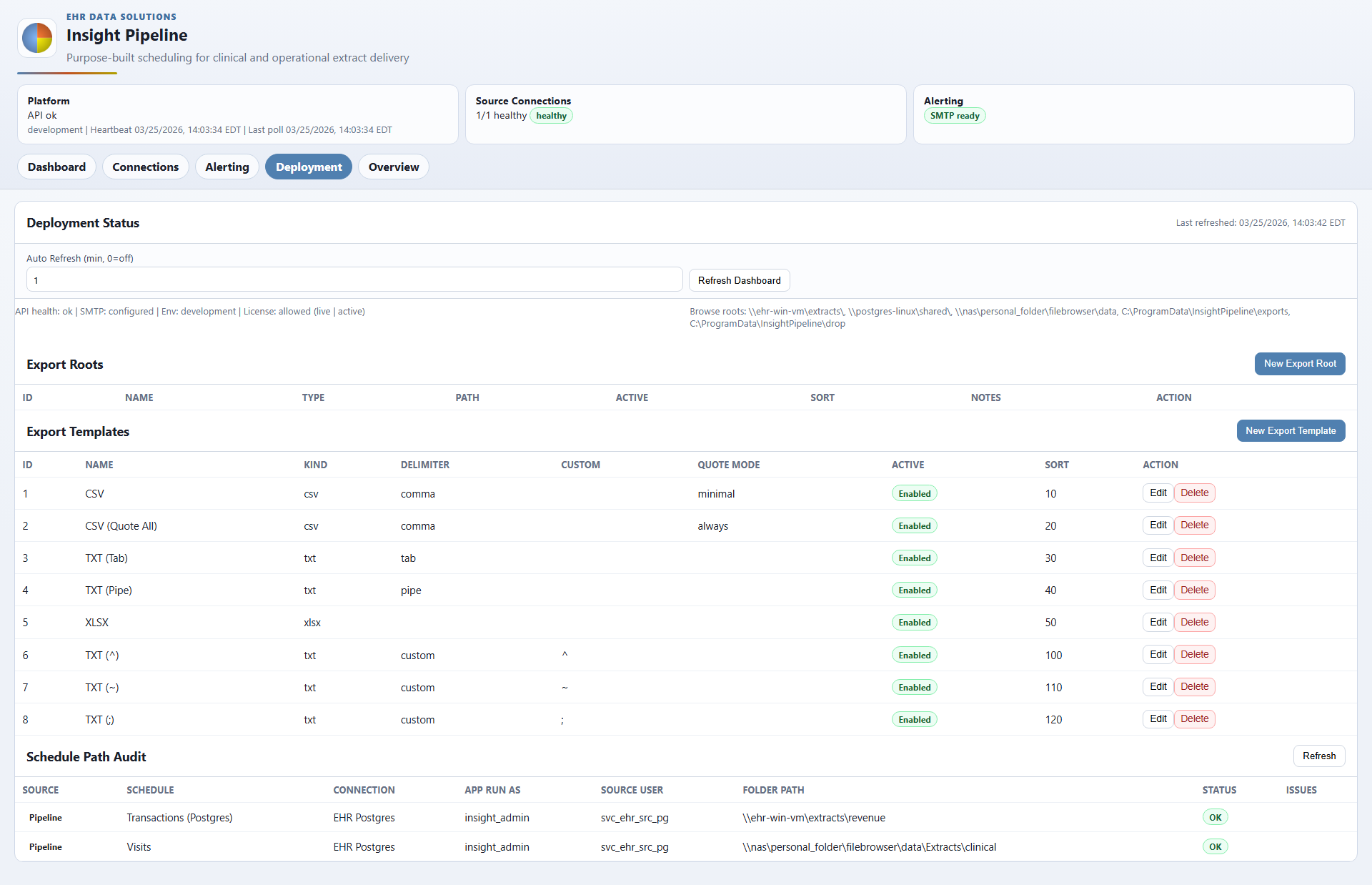Click the healthy badge under Source Connections
Viewport: 1372px width, 885px height.
tap(550, 115)
